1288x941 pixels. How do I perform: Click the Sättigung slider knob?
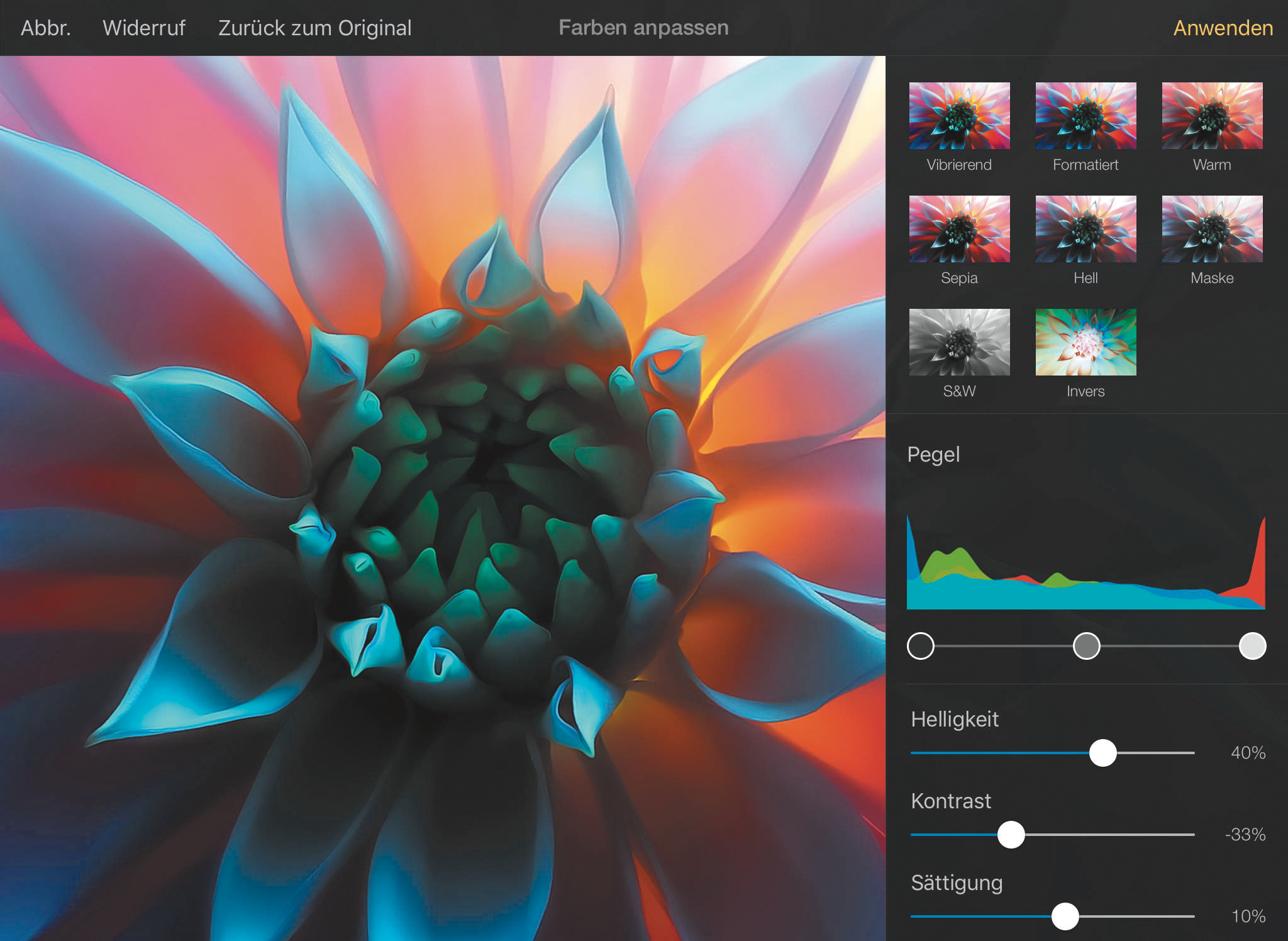[1065, 916]
